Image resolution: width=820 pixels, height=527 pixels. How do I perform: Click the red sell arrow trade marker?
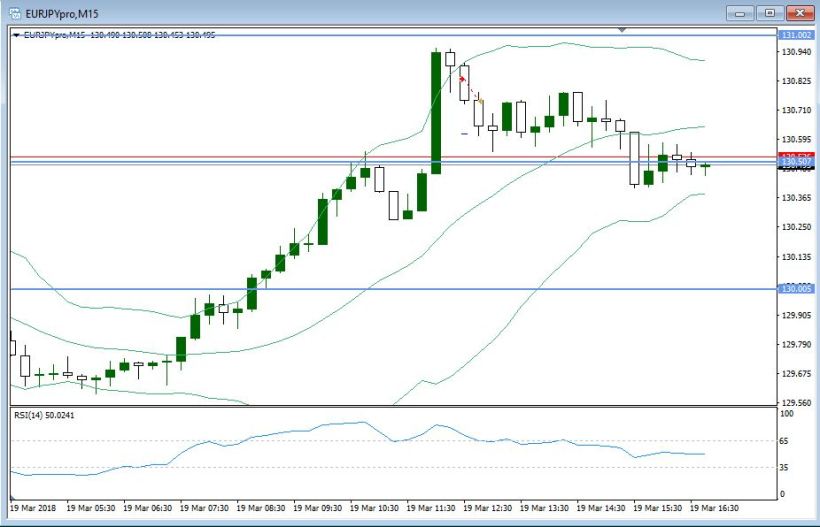click(462, 77)
